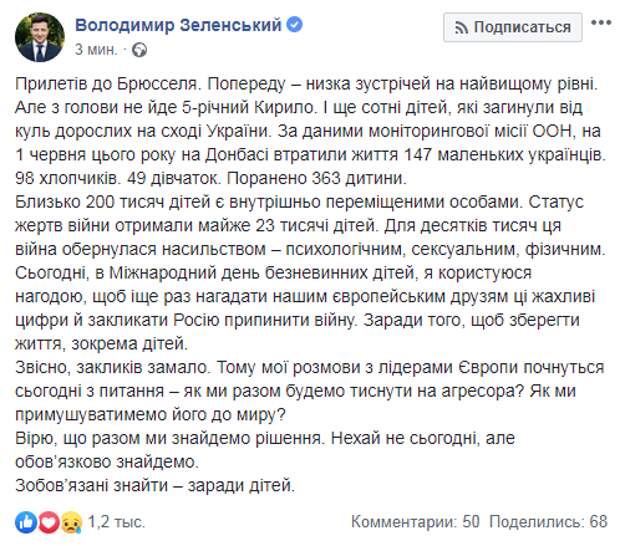The width and height of the screenshot is (620, 546).
Task: Open the three-dots post options menu
Action: 601,23
